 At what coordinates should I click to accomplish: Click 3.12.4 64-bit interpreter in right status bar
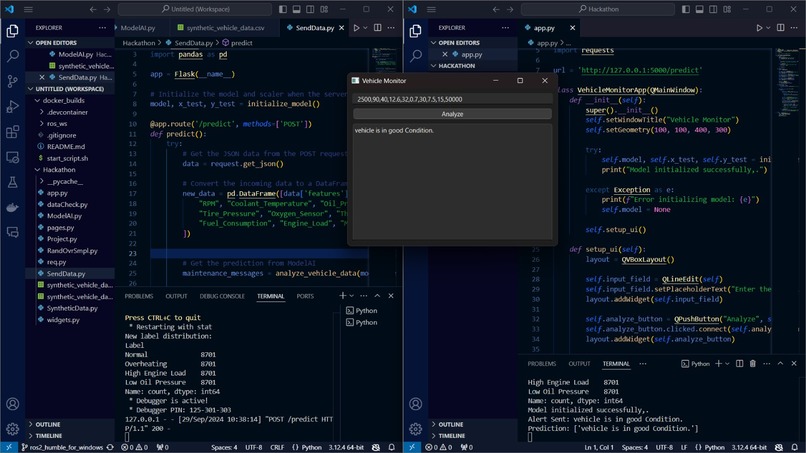(x=749, y=447)
